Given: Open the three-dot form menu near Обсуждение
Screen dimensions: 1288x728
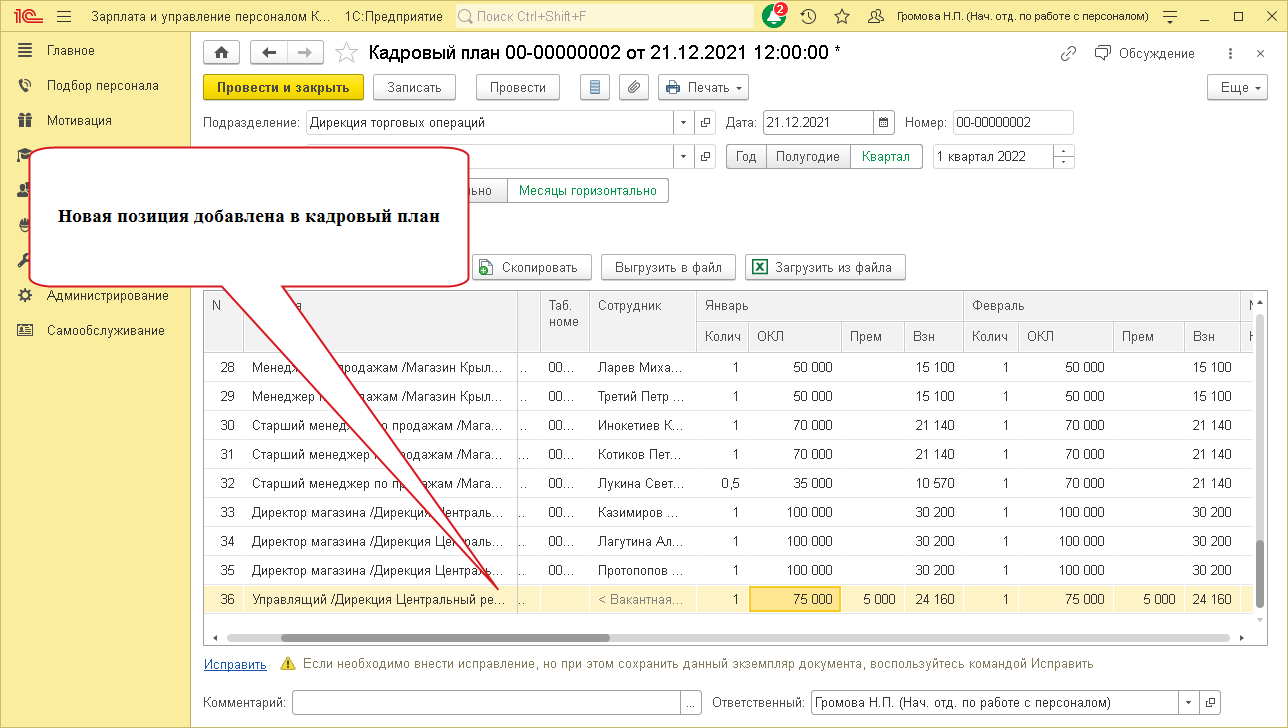Looking at the screenshot, I should click(x=1232, y=53).
